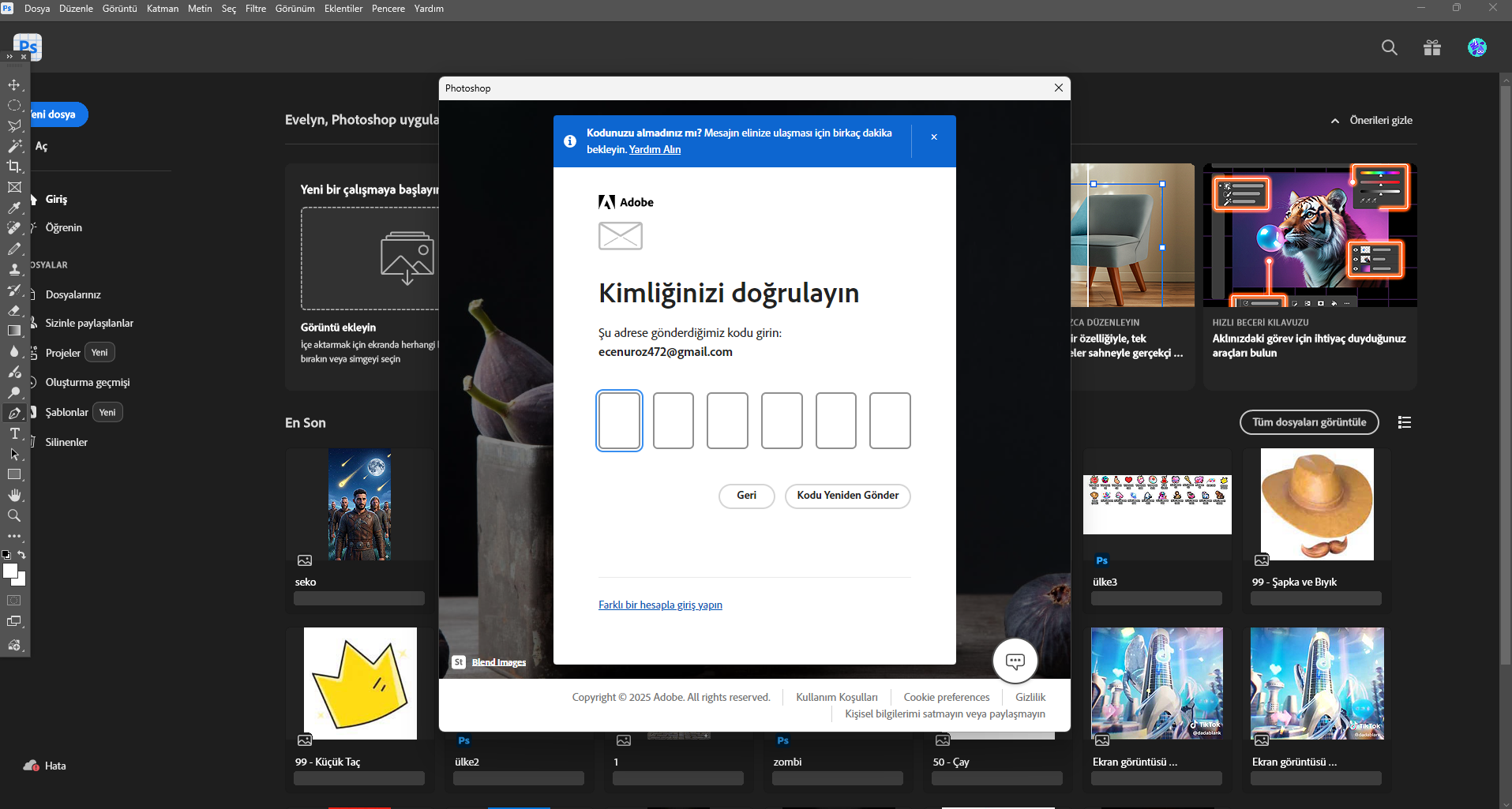Screen dimensions: 1512x809
Task: Select the Polygonal Lasso tool
Action: click(14, 125)
